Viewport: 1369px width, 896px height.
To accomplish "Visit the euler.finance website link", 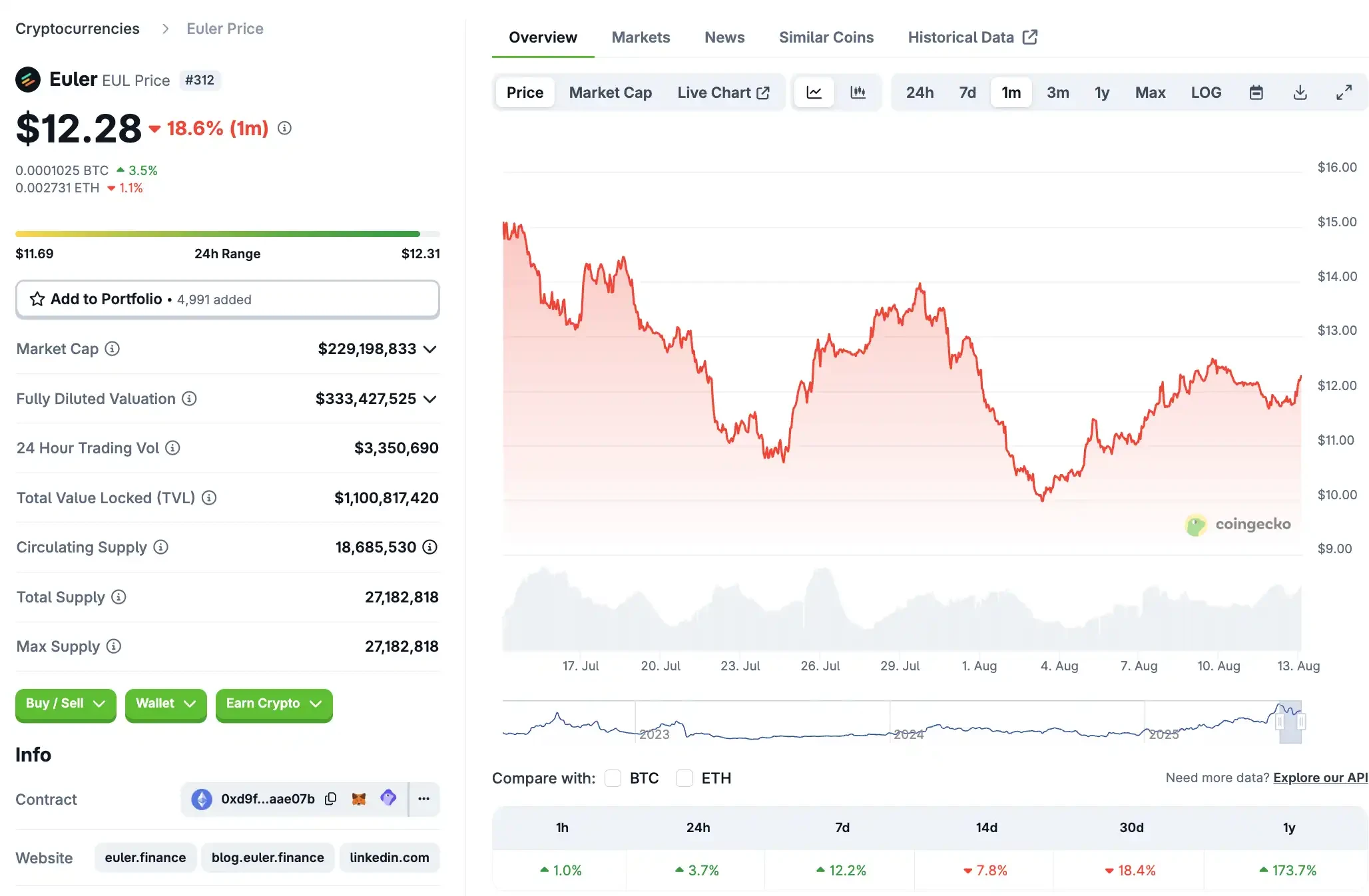I will click(145, 857).
